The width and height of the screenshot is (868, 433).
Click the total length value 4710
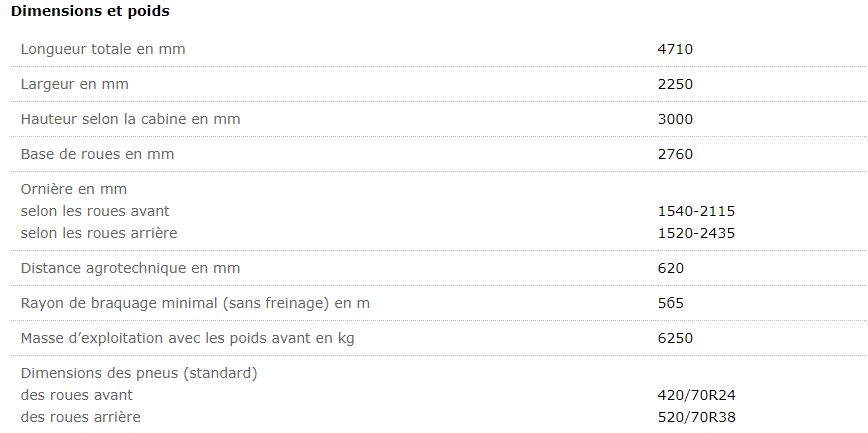[x=675, y=49]
